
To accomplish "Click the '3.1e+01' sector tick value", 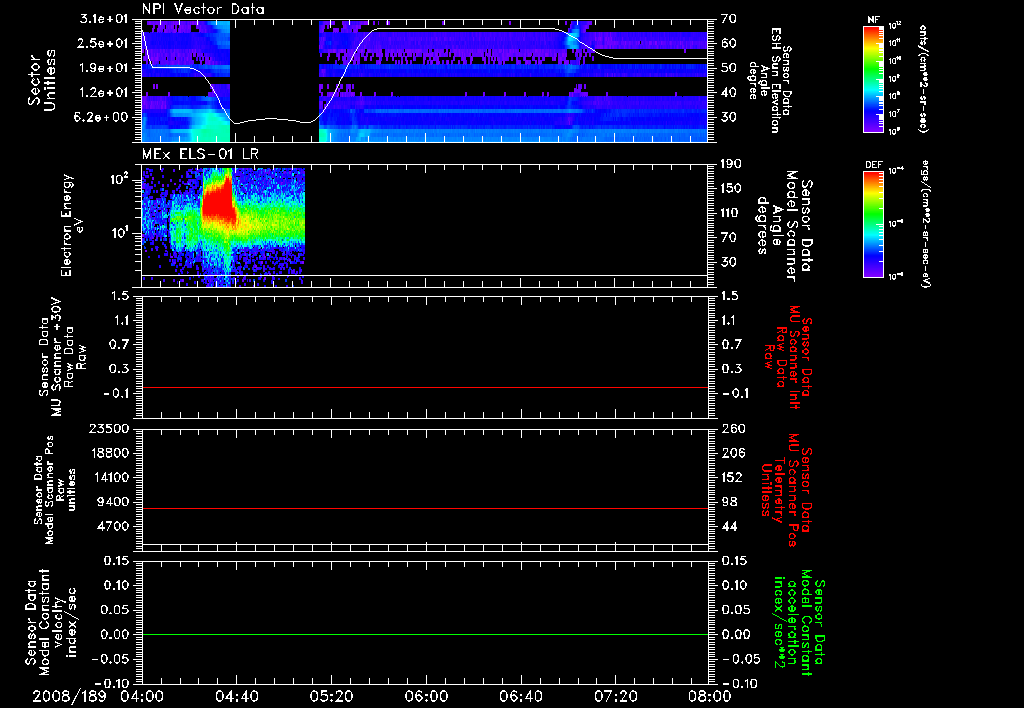I will (104, 19).
